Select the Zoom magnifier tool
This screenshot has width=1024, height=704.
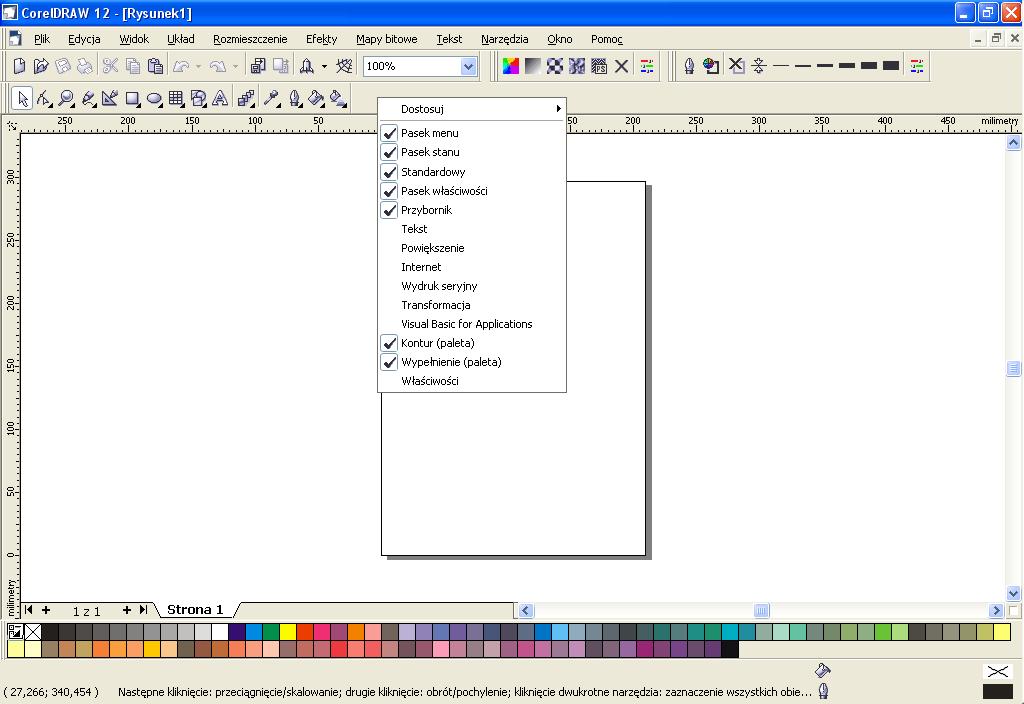[66, 98]
